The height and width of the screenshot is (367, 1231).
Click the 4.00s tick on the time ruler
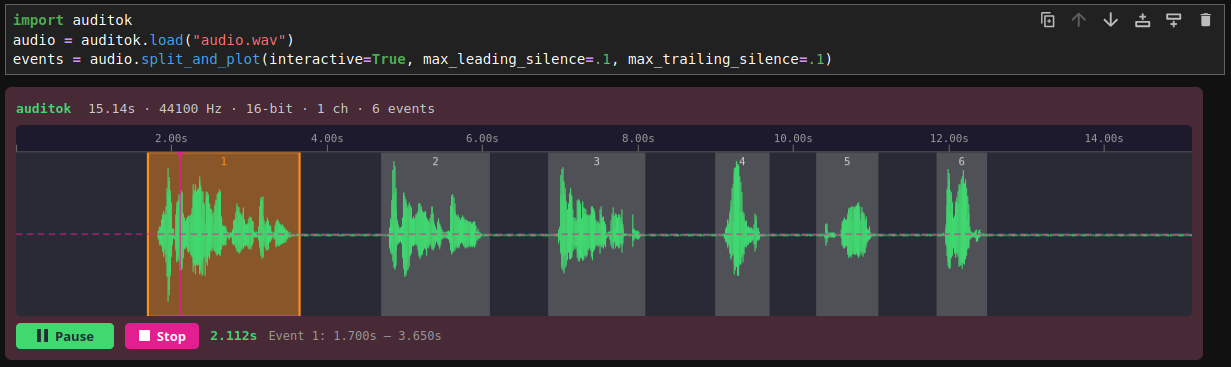click(x=327, y=138)
